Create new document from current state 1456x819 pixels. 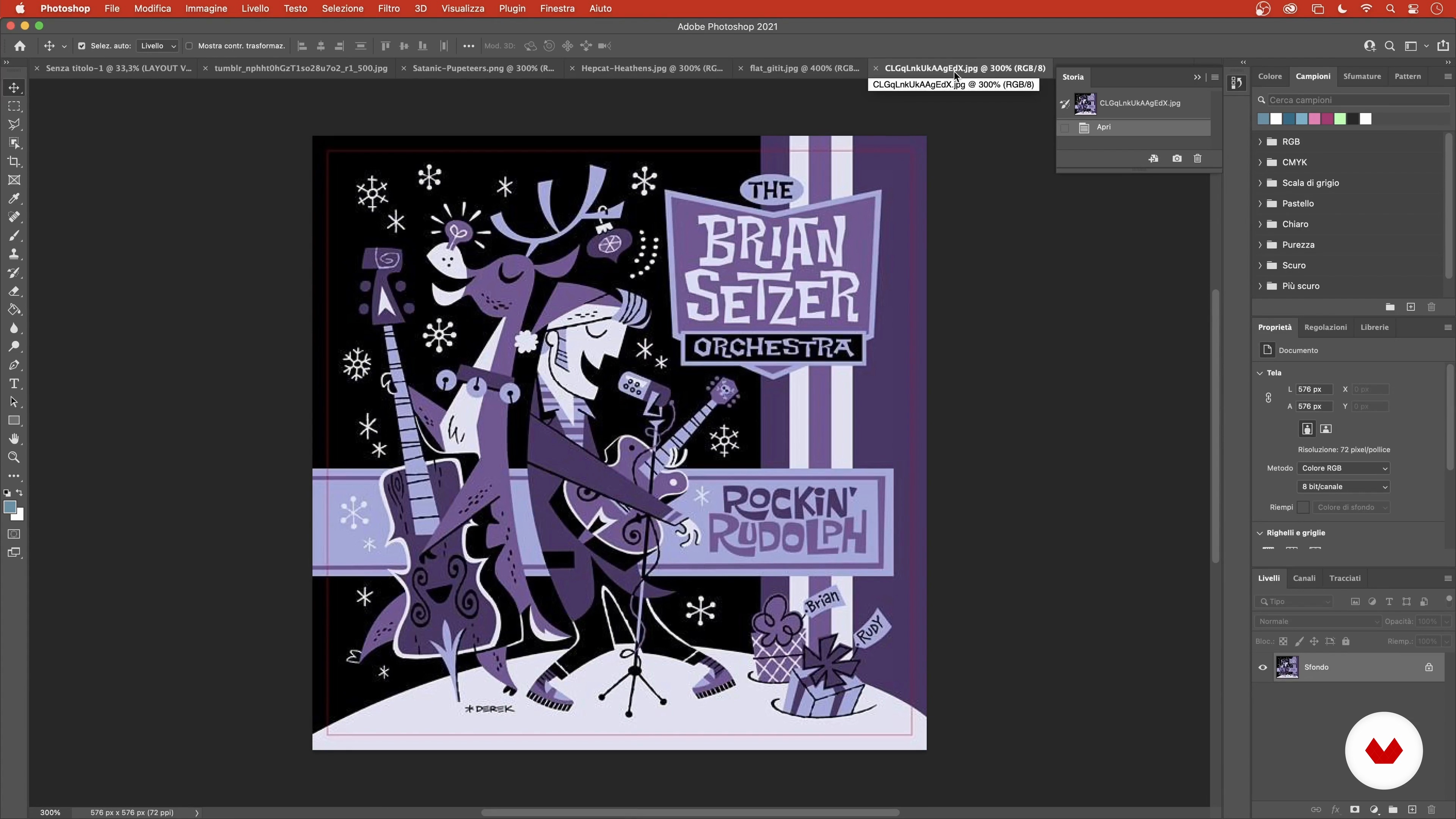1153,159
